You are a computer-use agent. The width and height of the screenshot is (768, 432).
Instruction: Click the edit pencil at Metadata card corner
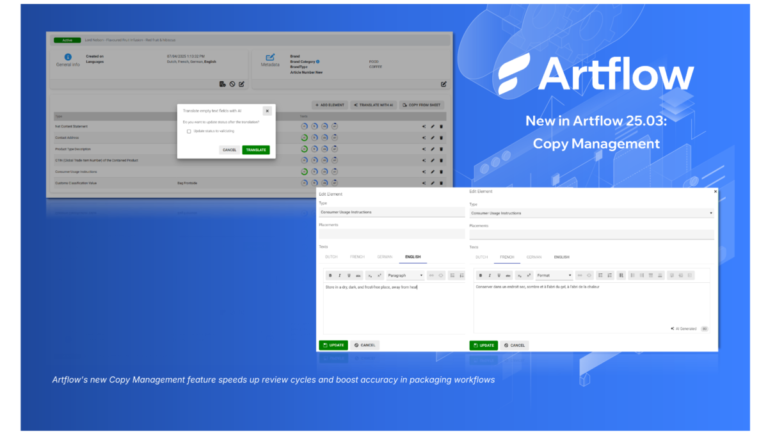pos(443,84)
